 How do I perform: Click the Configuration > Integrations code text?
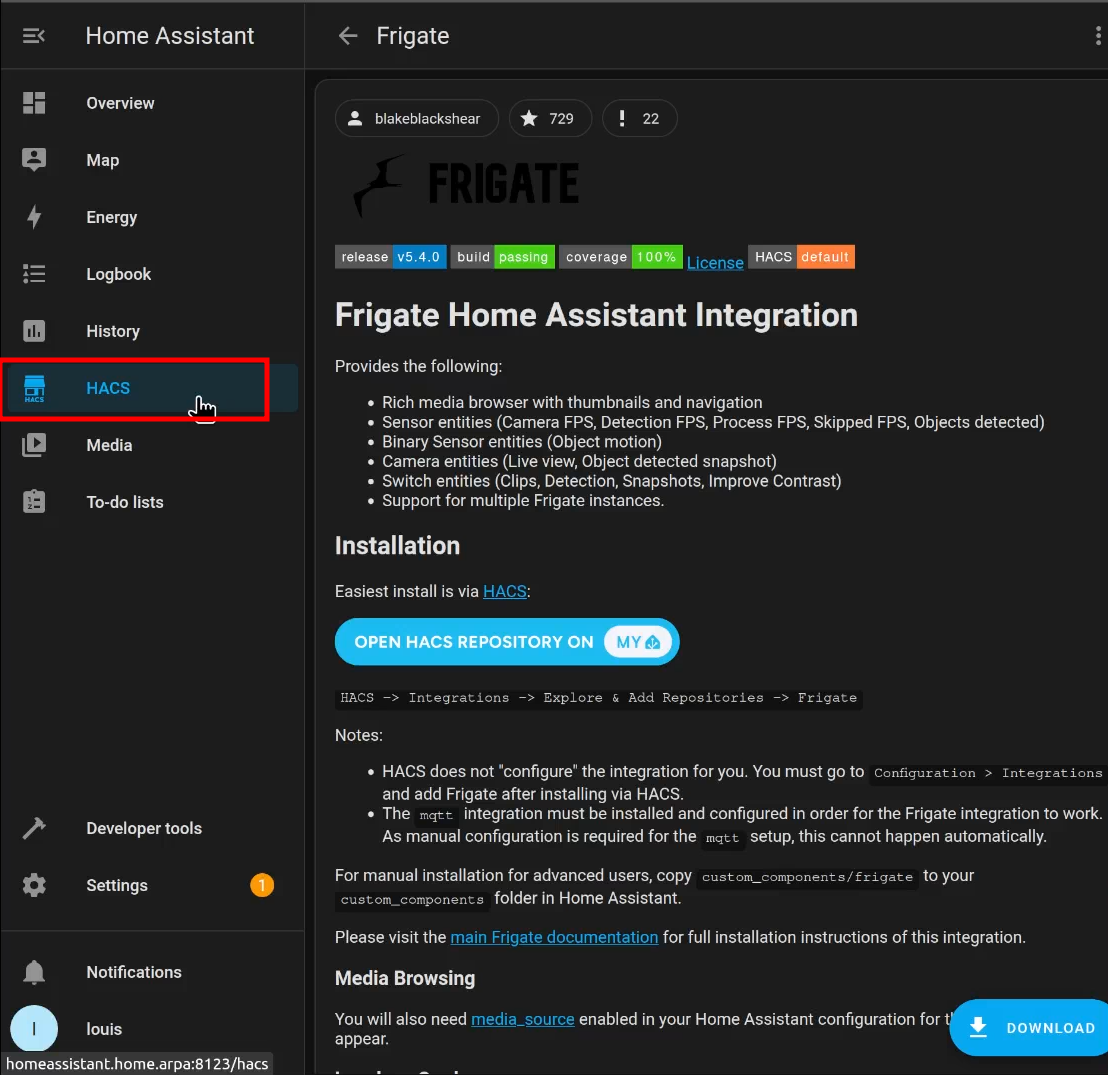(x=988, y=773)
